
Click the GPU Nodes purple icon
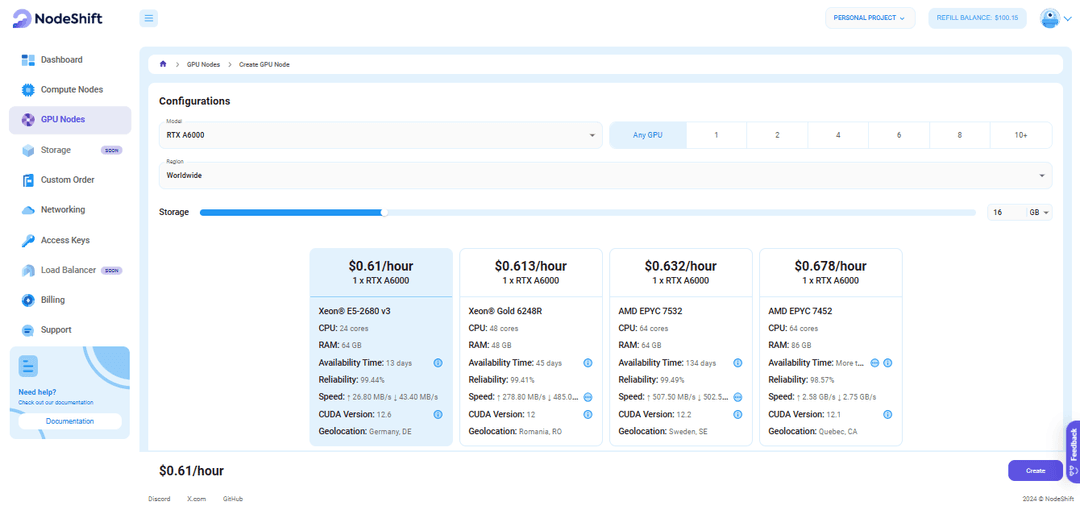(28, 120)
